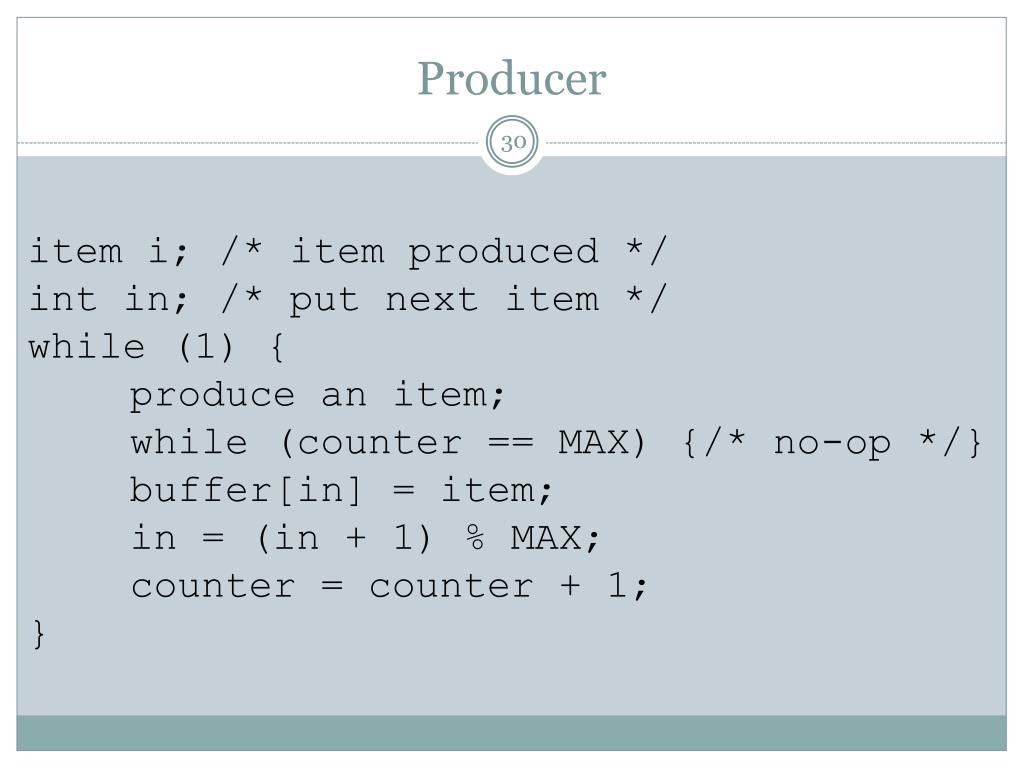Viewport: 1024px width, 768px height.
Task: Click the '==' operator in the while condition
Action: coord(511,443)
